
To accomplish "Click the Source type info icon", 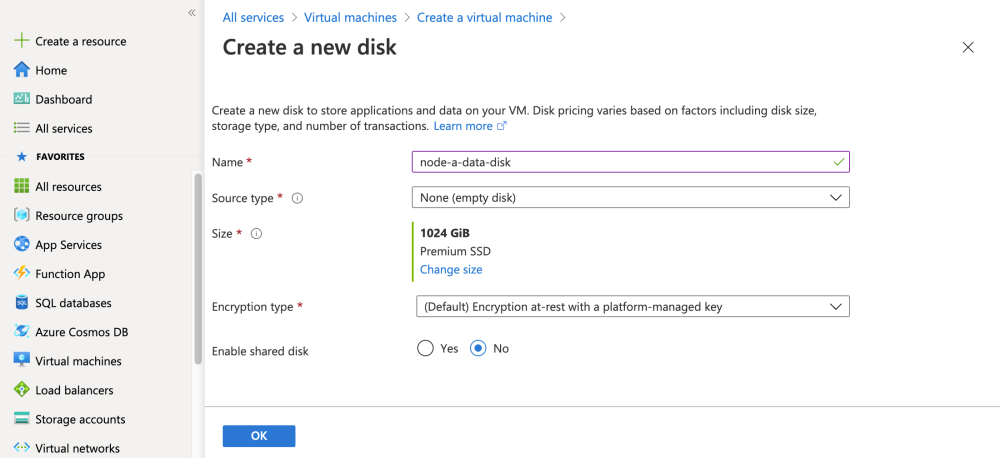I will click(297, 198).
